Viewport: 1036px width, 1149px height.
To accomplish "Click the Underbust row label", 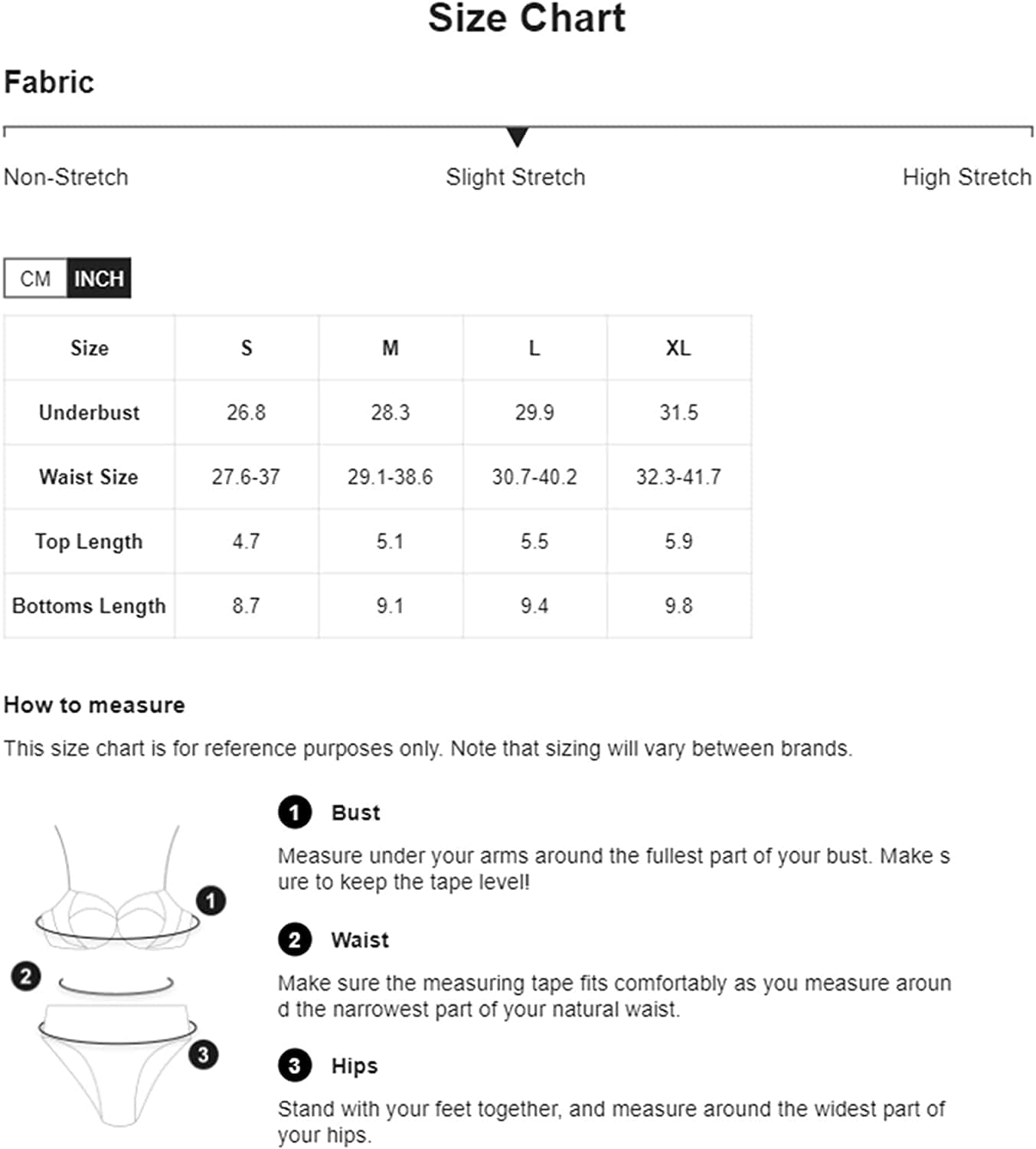I will click(90, 412).
